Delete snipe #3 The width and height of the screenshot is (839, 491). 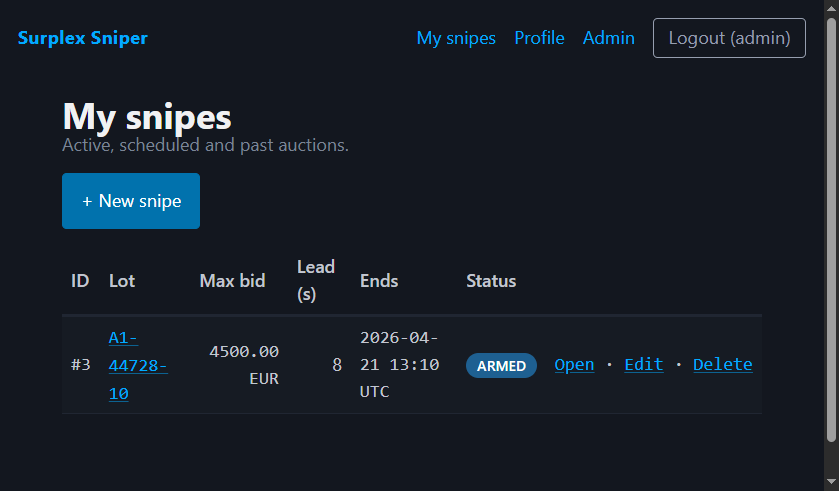pyautogui.click(x=722, y=365)
